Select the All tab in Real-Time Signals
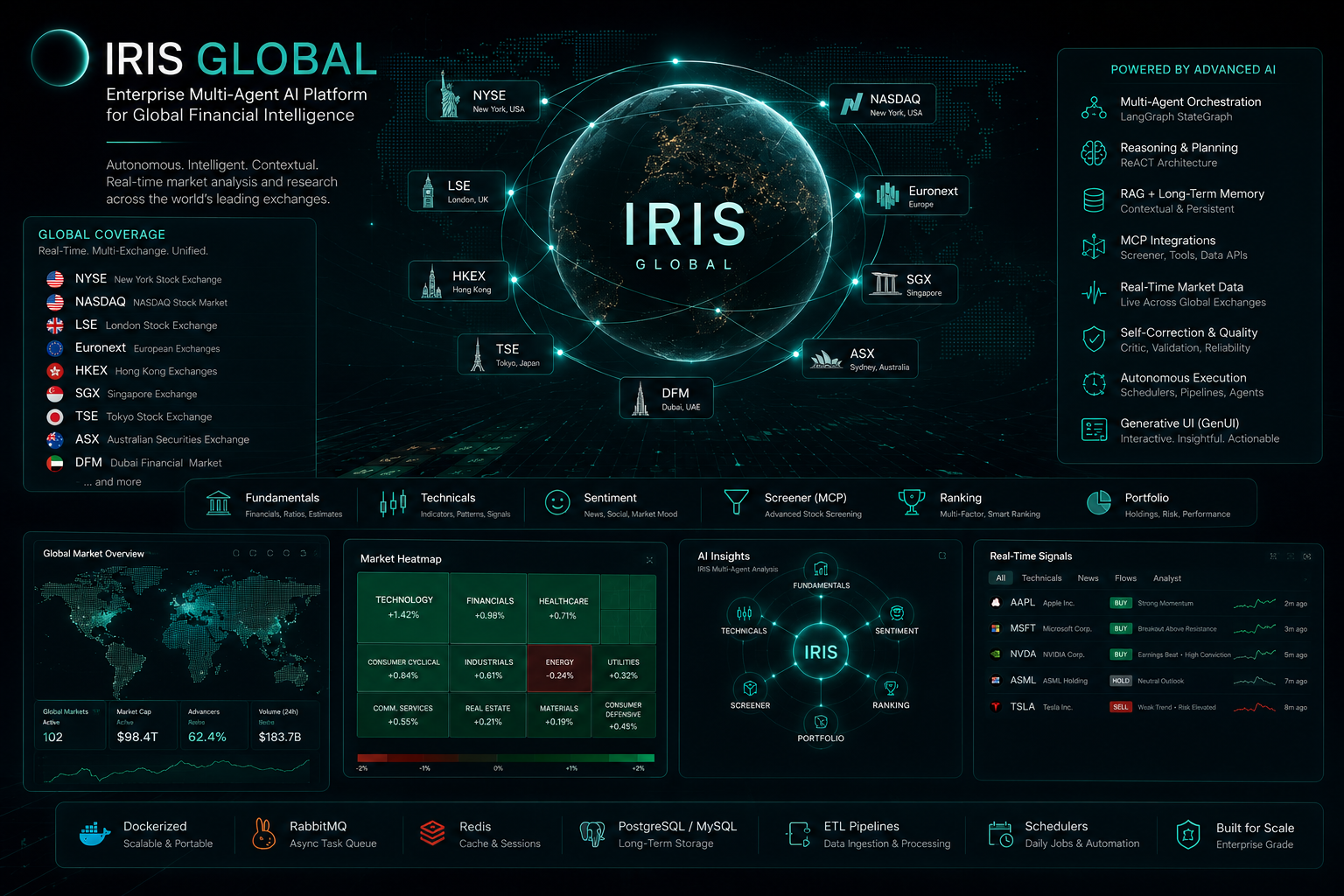 (x=1001, y=578)
